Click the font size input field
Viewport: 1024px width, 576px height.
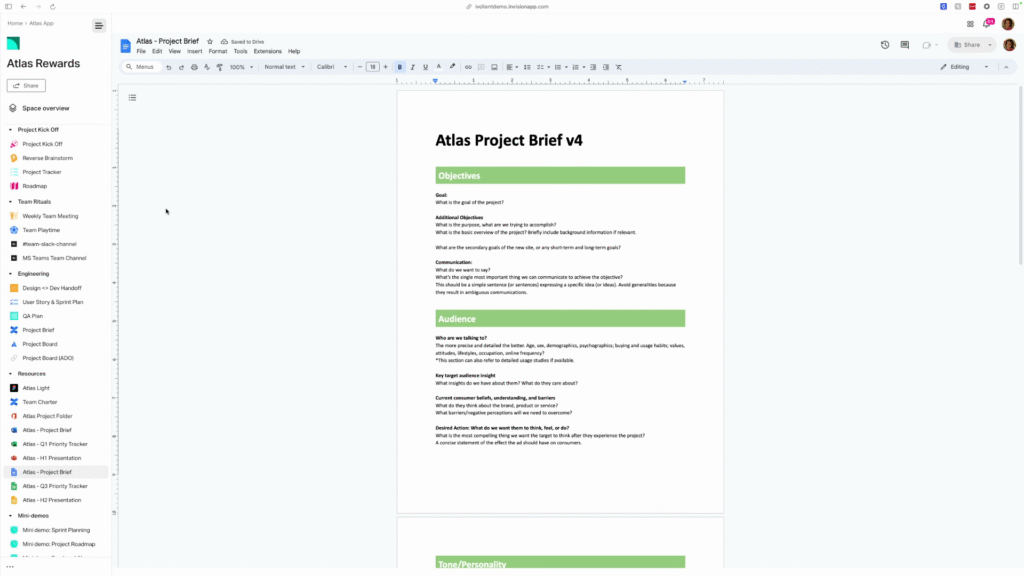pos(373,67)
